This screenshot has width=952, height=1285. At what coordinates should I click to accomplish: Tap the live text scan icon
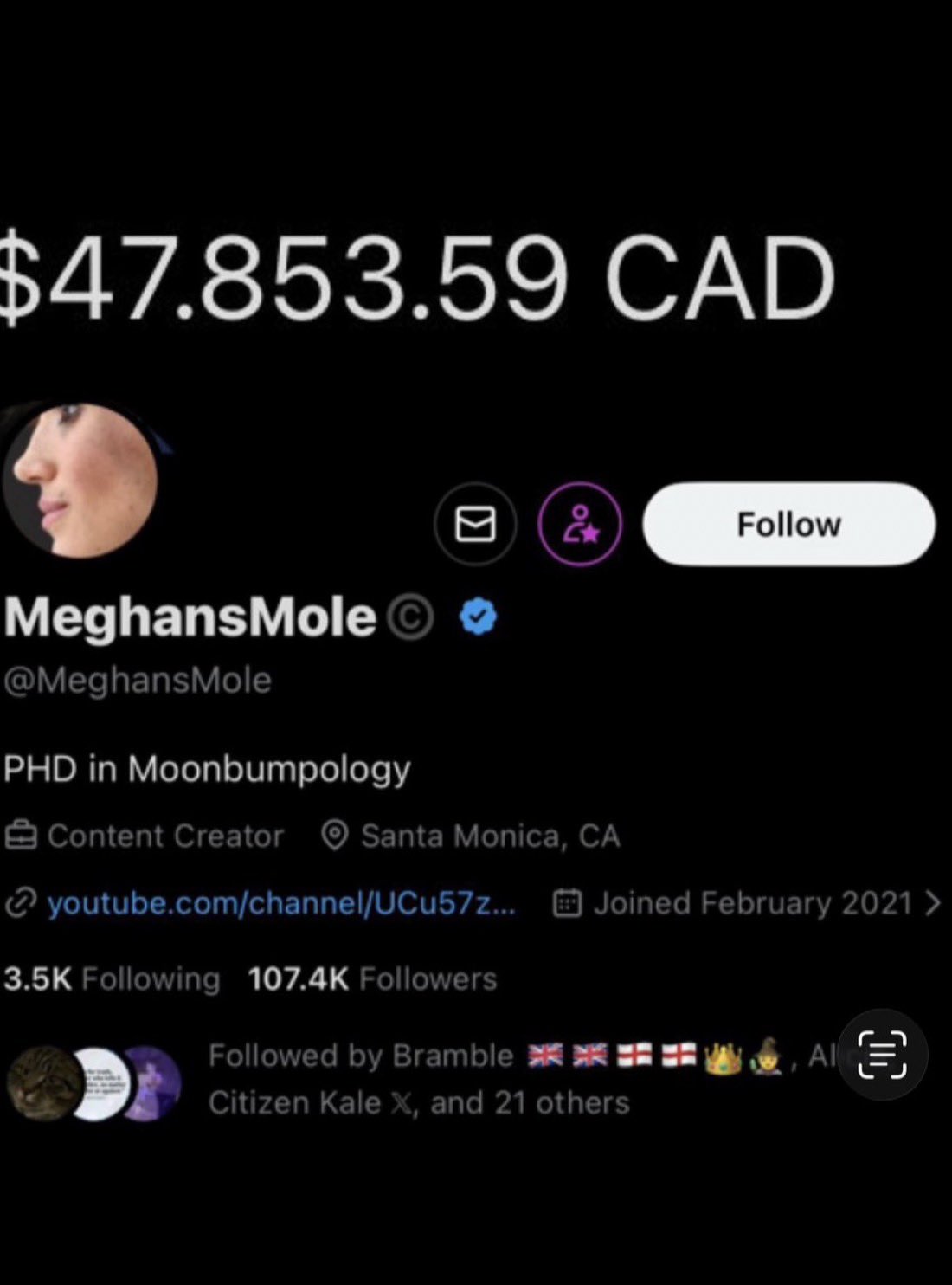(x=882, y=1055)
